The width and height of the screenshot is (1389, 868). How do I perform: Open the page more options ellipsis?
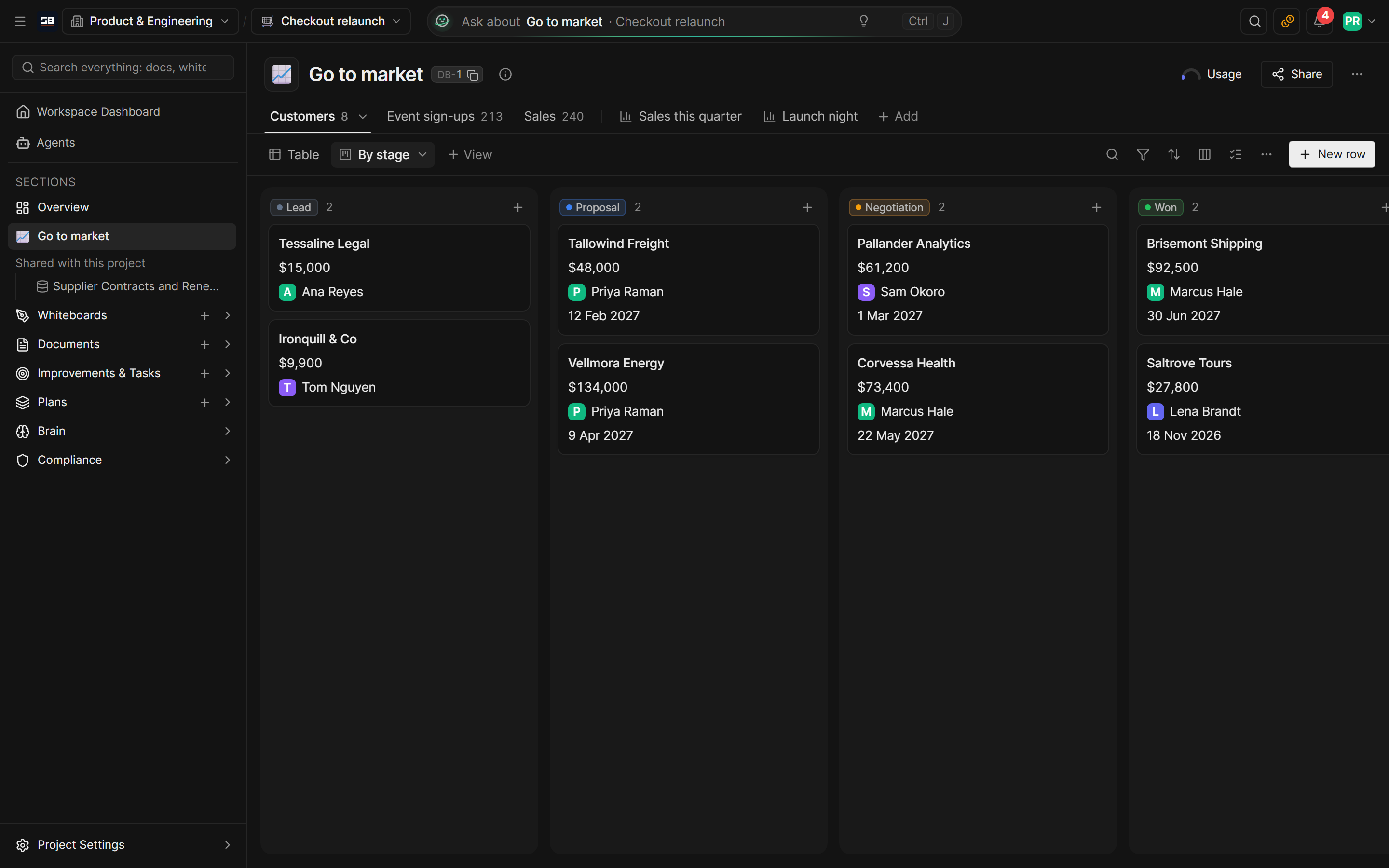tap(1357, 74)
